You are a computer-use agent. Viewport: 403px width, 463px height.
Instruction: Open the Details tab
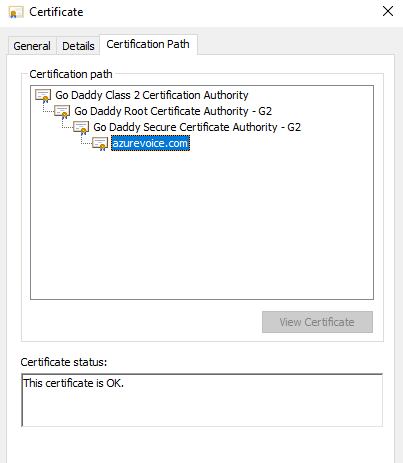[x=78, y=46]
